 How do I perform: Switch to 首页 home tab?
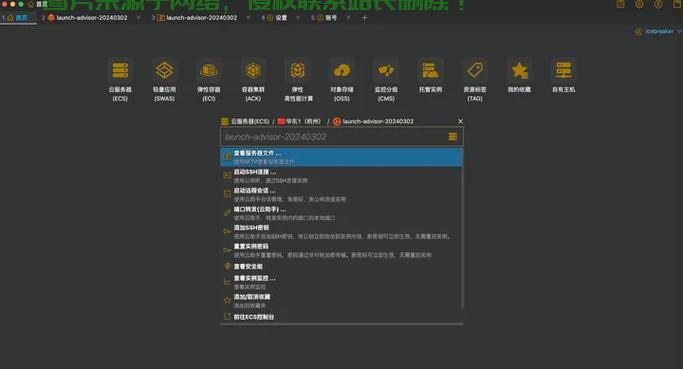coord(17,18)
